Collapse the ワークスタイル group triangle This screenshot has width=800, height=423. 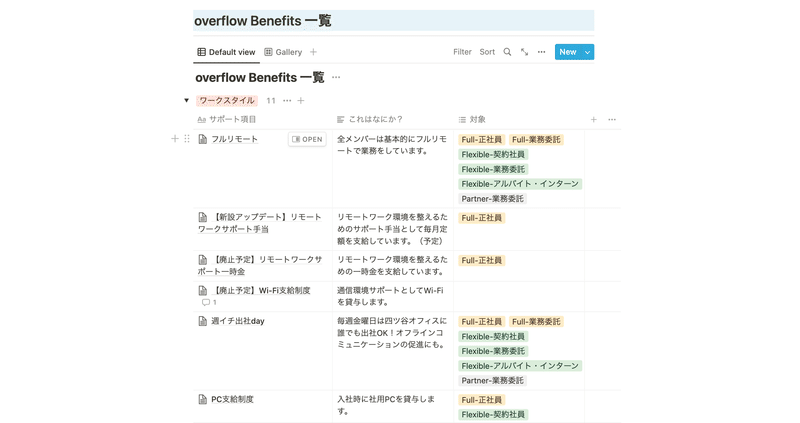(x=186, y=101)
